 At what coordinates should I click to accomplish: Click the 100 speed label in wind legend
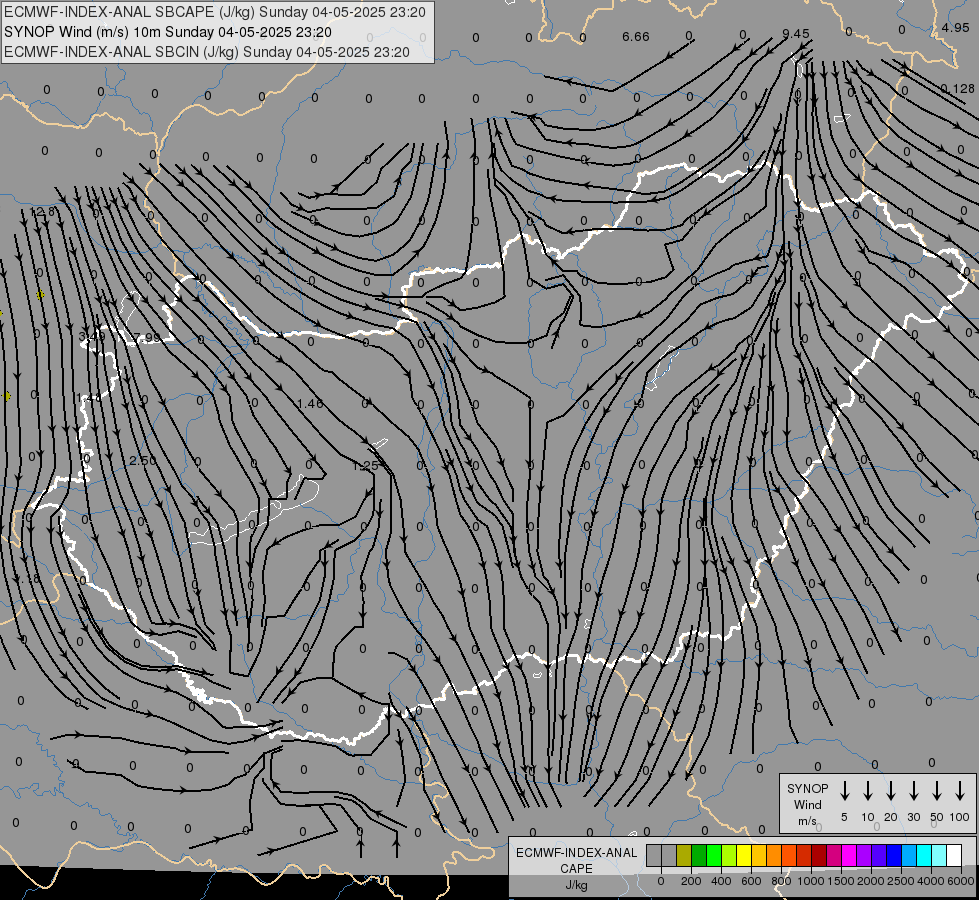(x=960, y=818)
